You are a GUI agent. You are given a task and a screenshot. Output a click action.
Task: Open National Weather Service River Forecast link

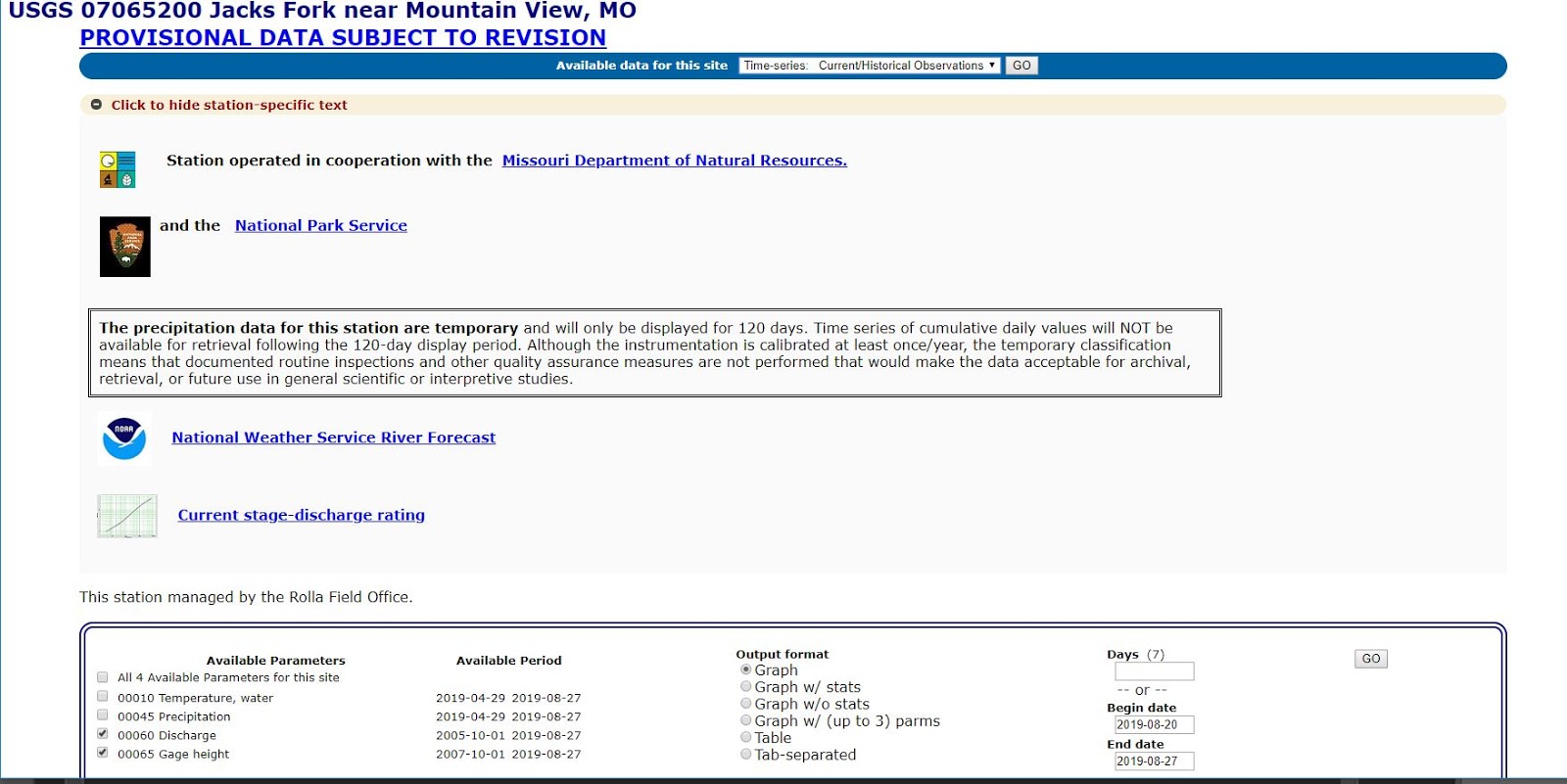coord(334,438)
